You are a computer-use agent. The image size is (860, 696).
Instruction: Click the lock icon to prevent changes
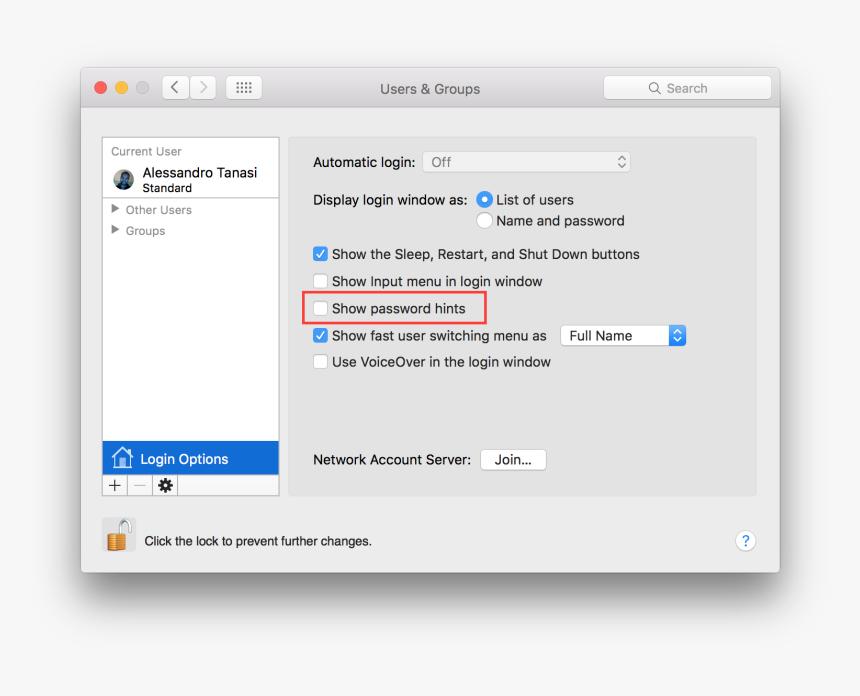tap(118, 534)
